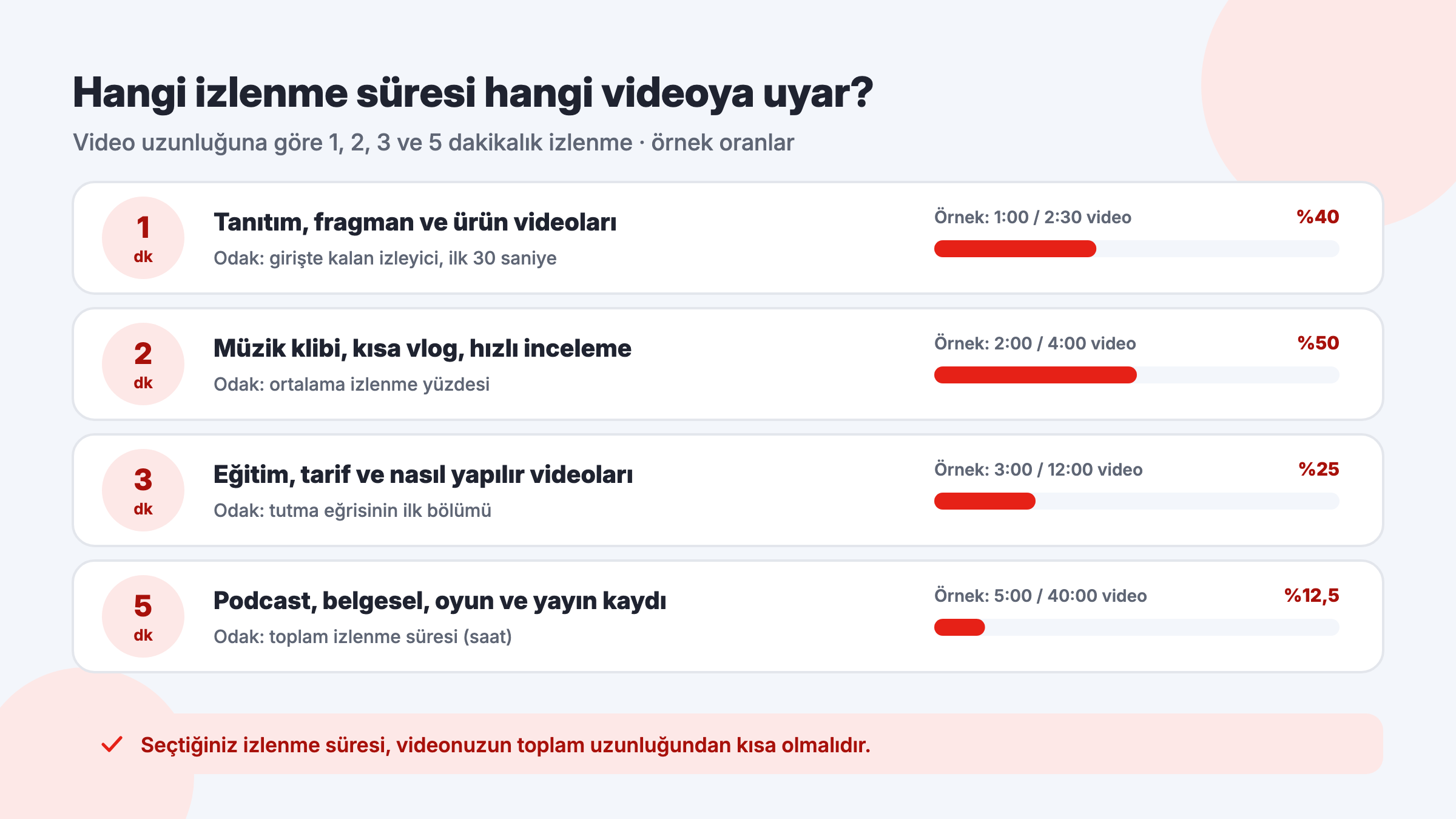Click the %25 progress bar
The height and width of the screenshot is (819, 1456).
1136,501
